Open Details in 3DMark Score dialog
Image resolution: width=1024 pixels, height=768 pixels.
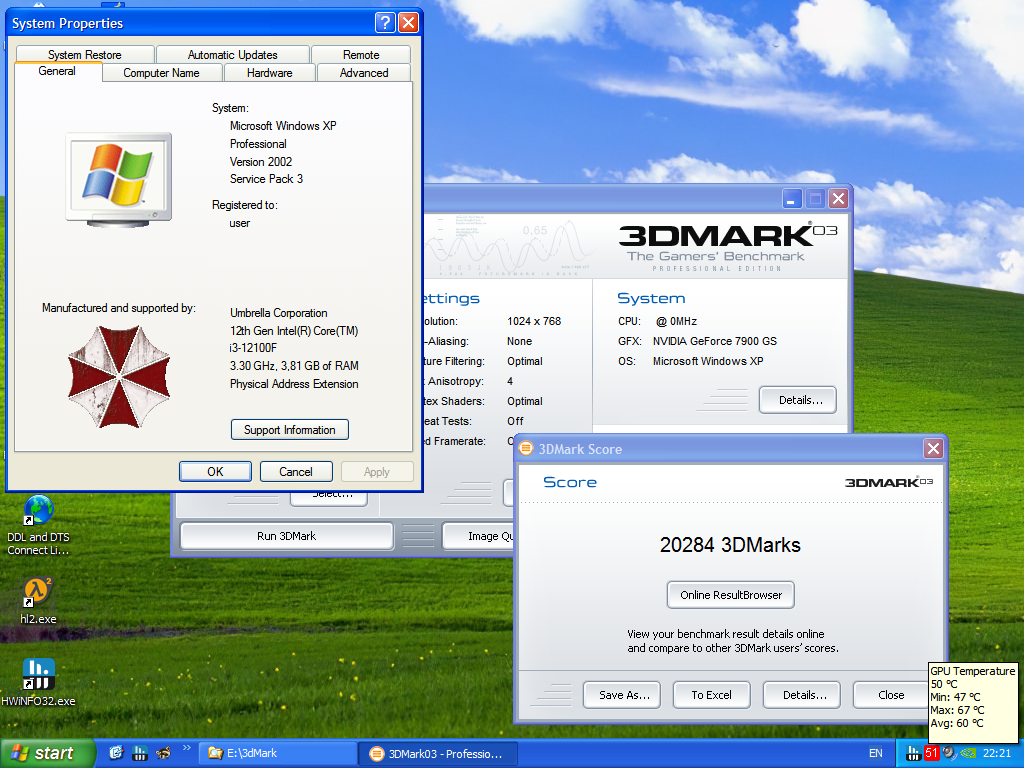[802, 695]
